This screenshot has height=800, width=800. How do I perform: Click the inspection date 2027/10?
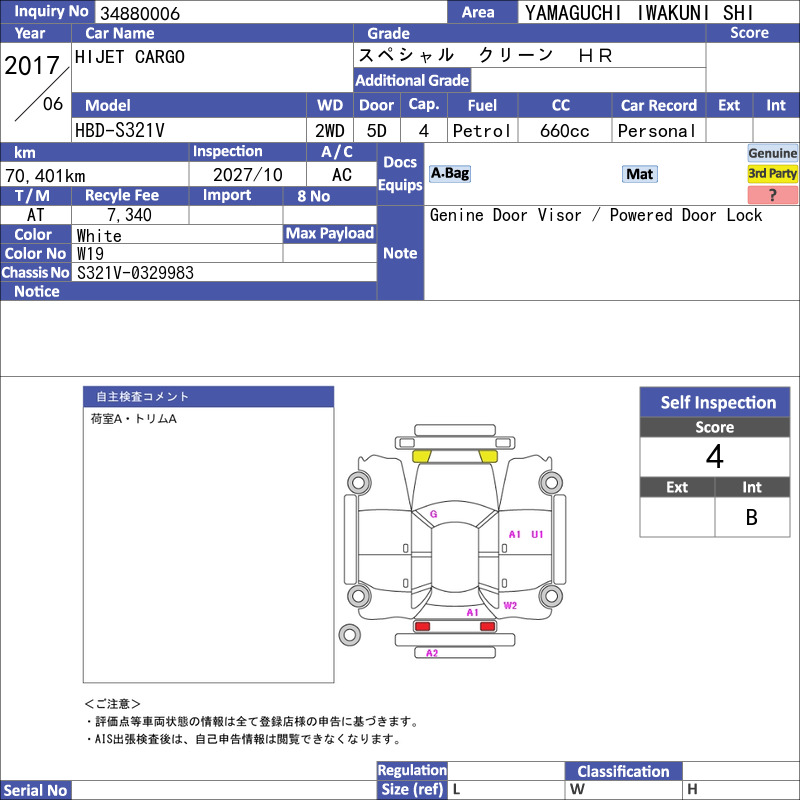[x=247, y=175]
